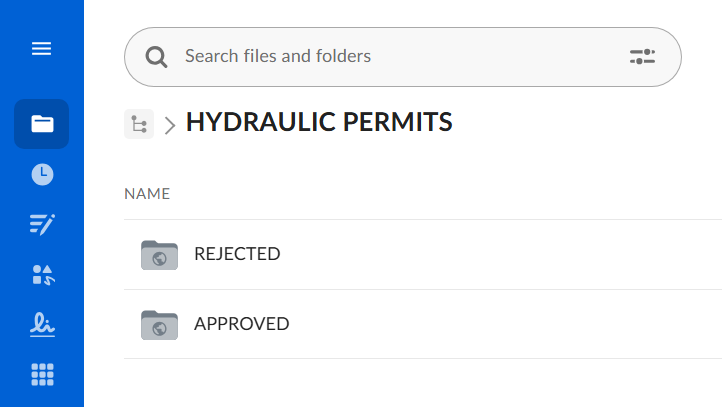Viewport: 722px width, 407px height.
Task: Open the APPROVED folder name link
Action: pyautogui.click(x=241, y=324)
